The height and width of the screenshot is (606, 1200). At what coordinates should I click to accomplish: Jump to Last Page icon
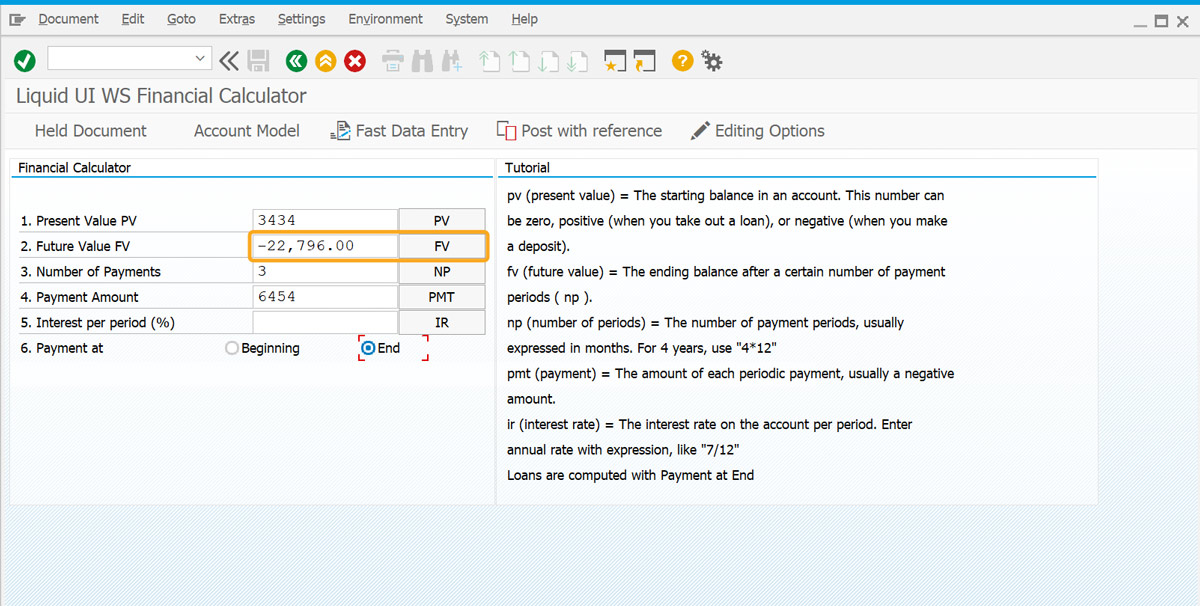click(x=577, y=61)
